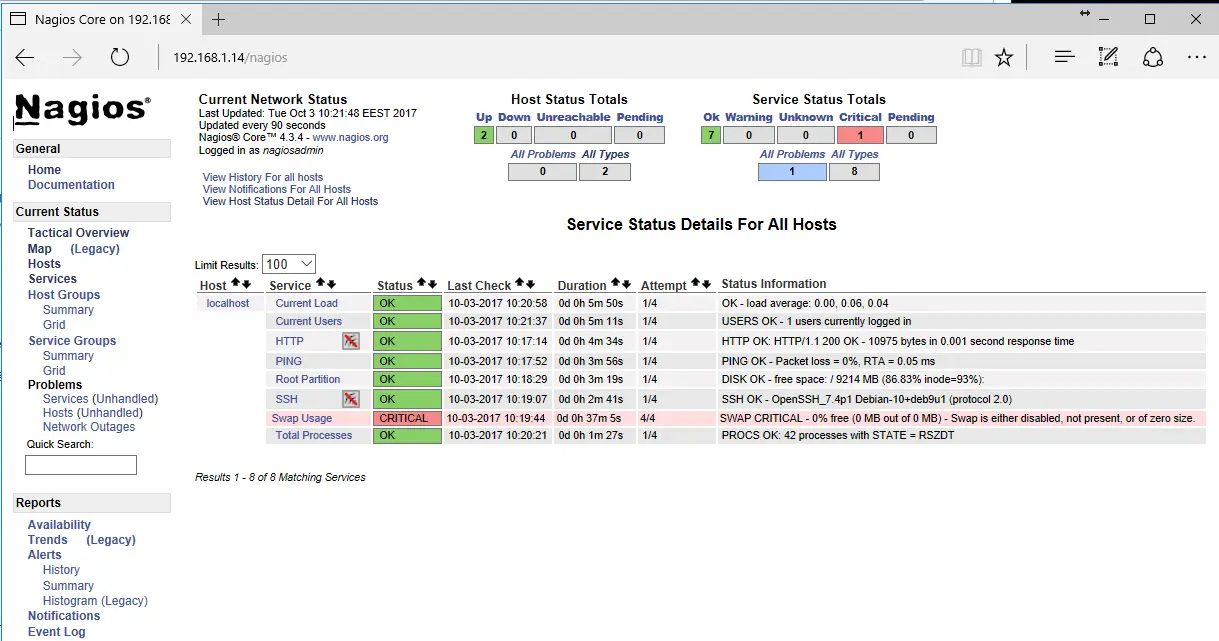This screenshot has width=1219, height=641.
Task: Open the browser More actions menu
Action: tap(1196, 58)
